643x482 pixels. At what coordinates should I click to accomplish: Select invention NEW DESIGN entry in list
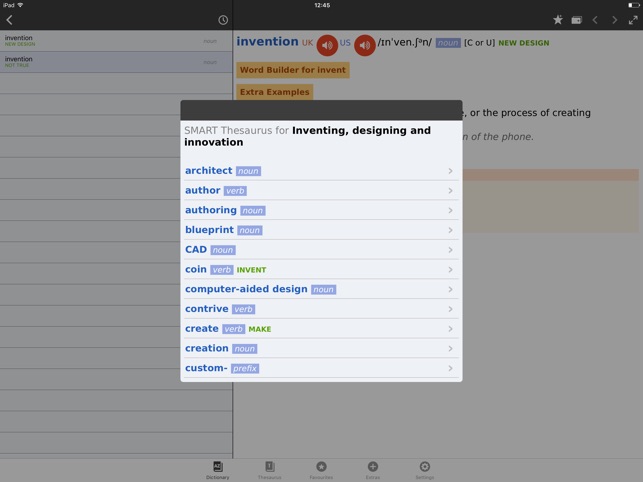click(x=116, y=41)
